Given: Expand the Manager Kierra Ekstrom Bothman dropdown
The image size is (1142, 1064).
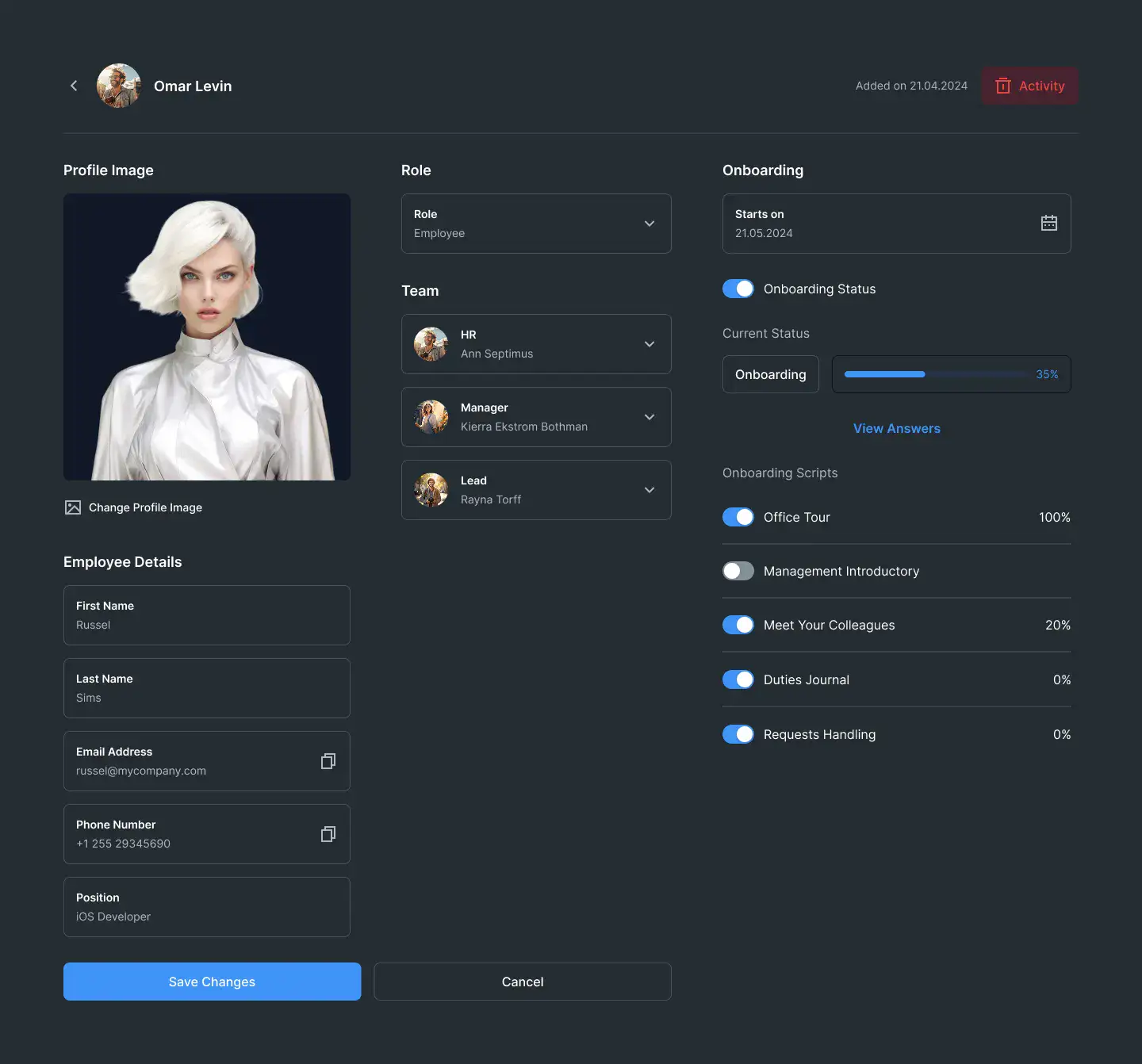Looking at the screenshot, I should pos(536,417).
